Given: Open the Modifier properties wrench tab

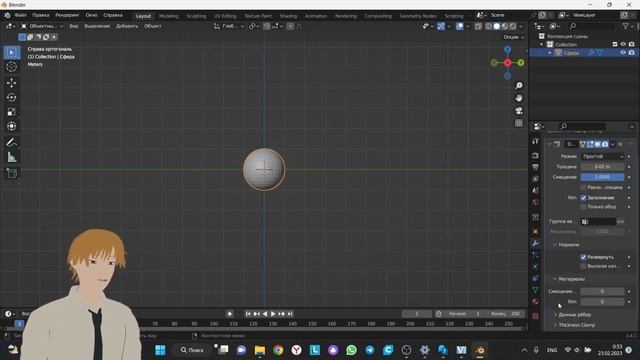Looking at the screenshot, I should (536, 243).
